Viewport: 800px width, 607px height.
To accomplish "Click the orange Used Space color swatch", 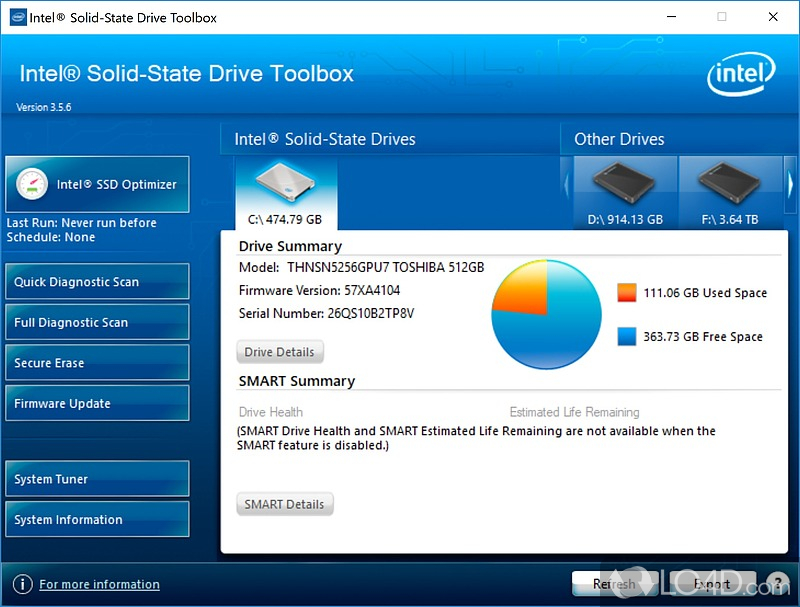I will [x=627, y=292].
